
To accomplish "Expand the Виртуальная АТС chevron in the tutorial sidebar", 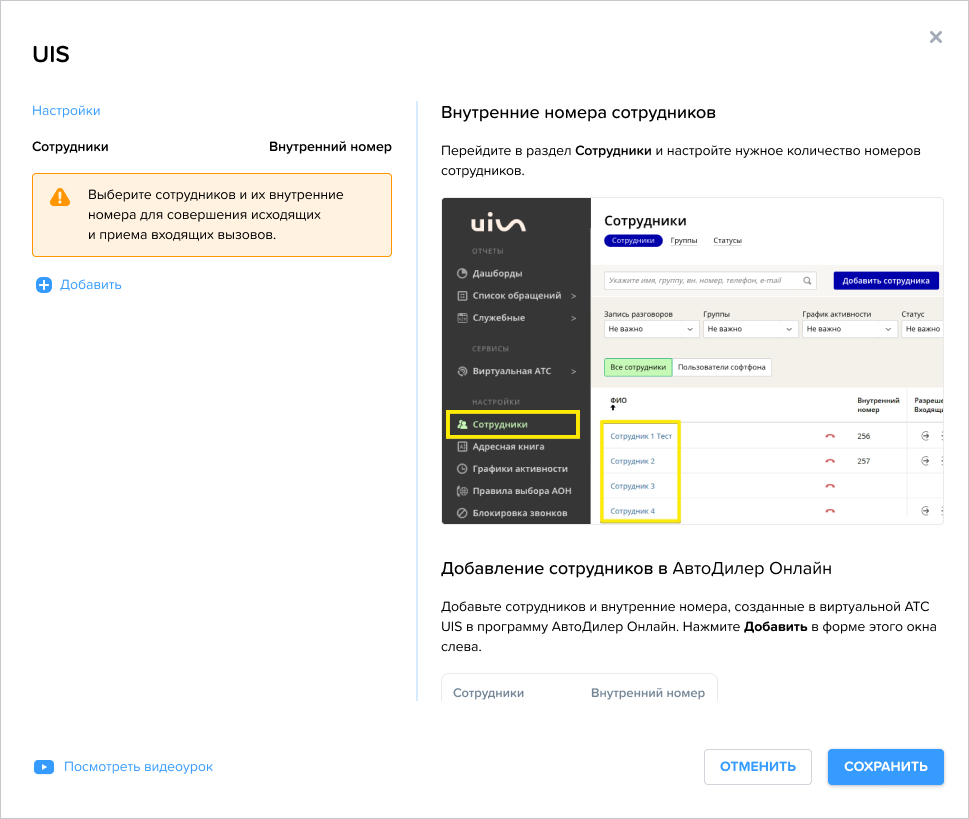I will pyautogui.click(x=573, y=371).
